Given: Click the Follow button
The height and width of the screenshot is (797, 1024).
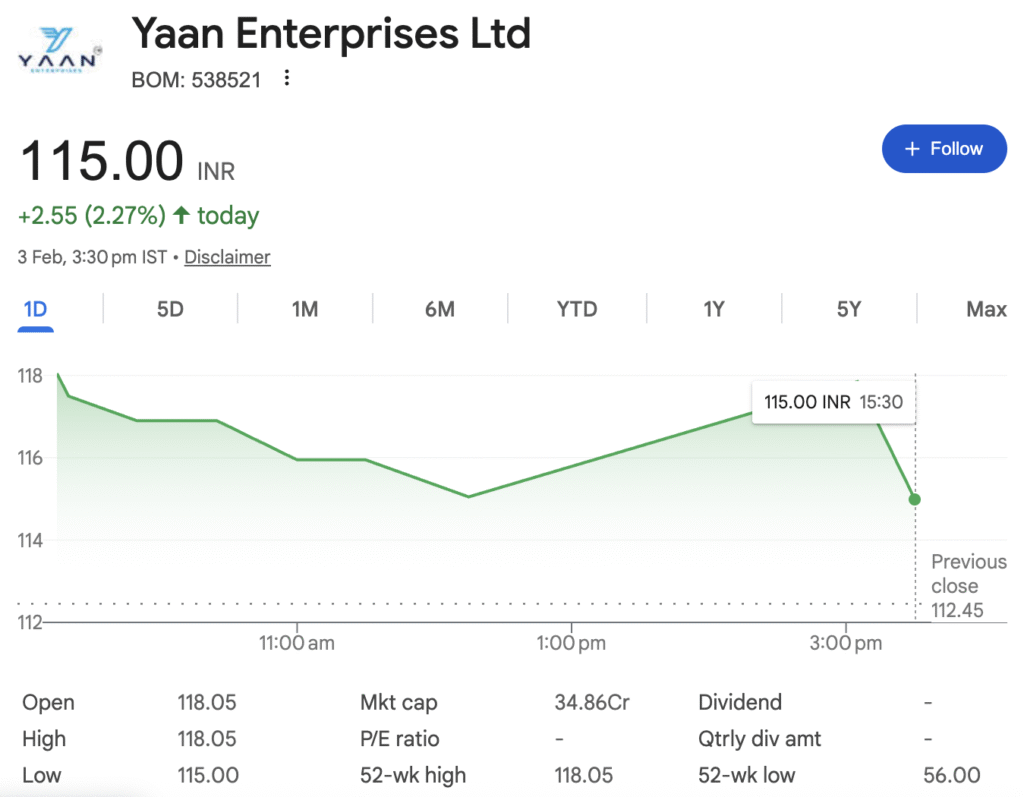Looking at the screenshot, I should tap(943, 149).
